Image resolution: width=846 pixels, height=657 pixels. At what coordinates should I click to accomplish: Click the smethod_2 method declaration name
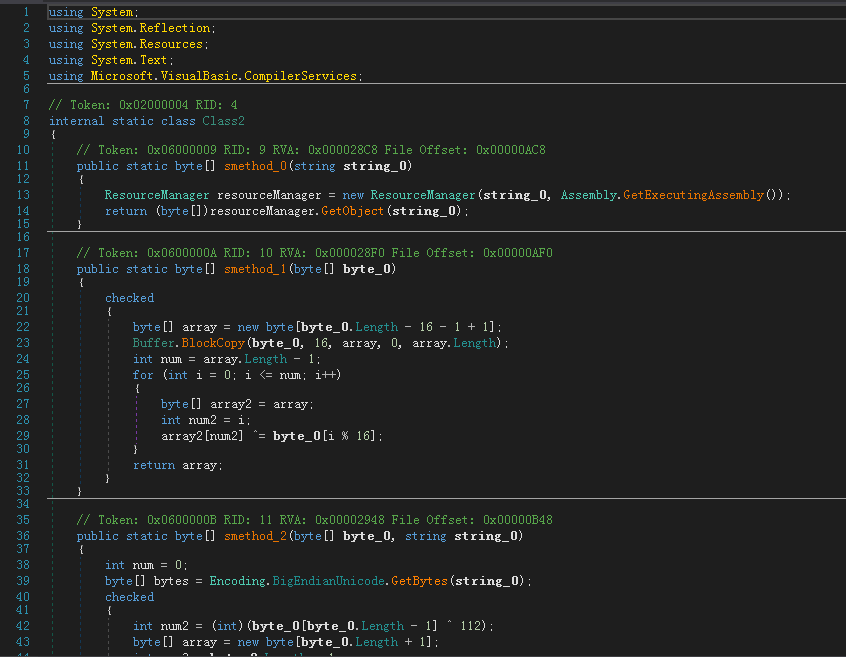[255, 536]
